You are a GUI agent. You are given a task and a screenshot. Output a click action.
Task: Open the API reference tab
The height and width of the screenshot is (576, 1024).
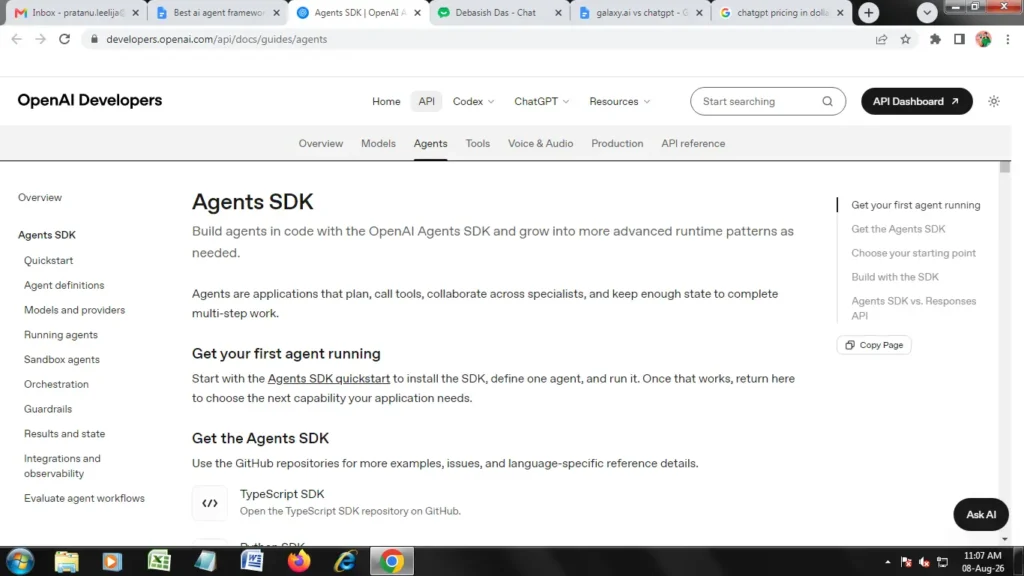point(693,144)
